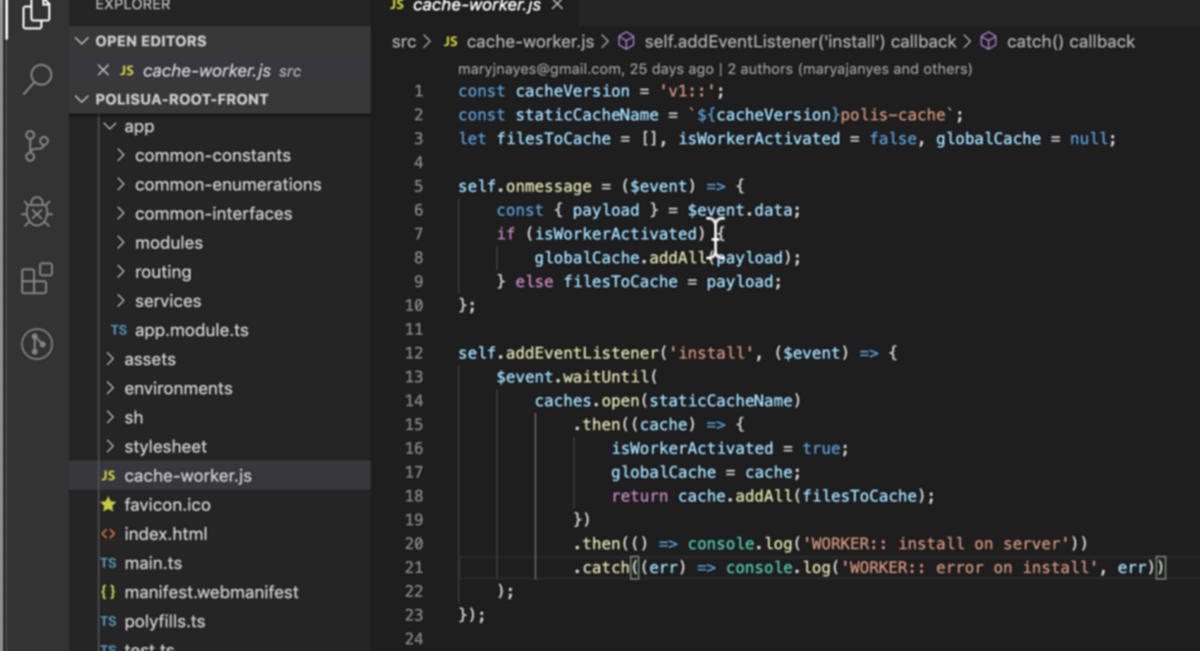Close cache-worker.js in Open Editors
This screenshot has width=1200, height=651.
(103, 71)
